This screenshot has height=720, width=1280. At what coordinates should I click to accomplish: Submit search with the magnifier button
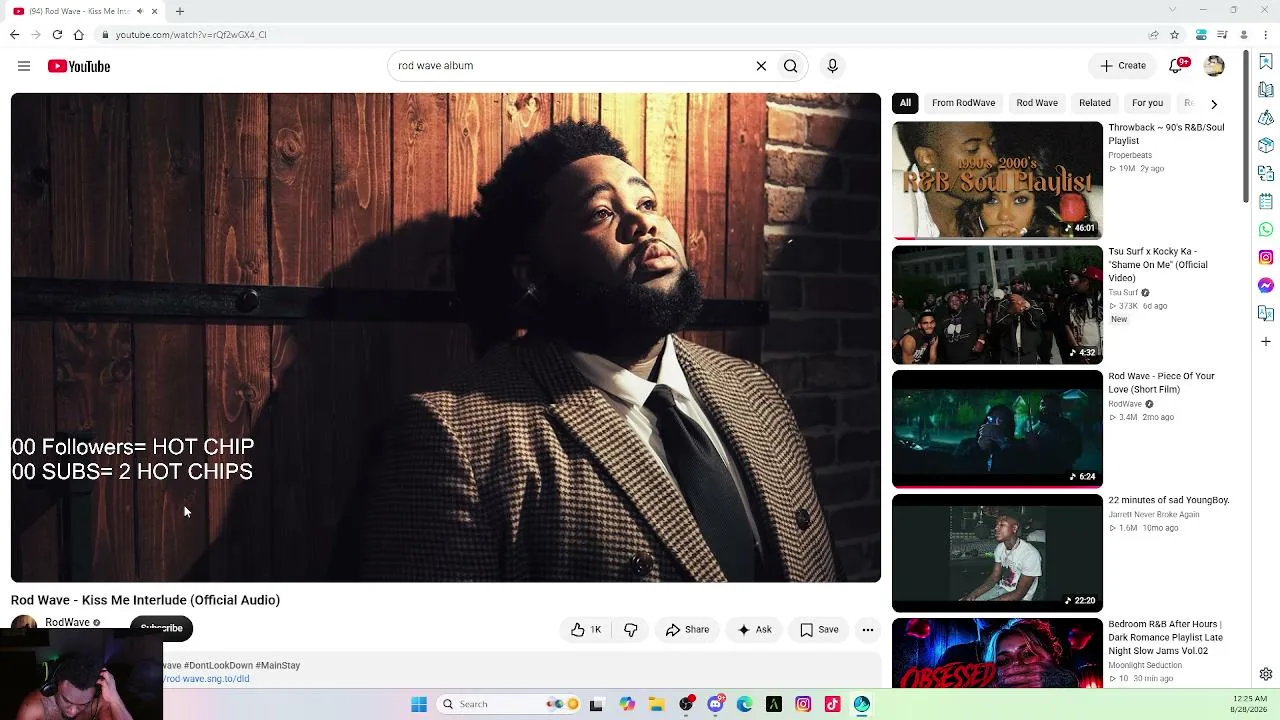(x=791, y=66)
